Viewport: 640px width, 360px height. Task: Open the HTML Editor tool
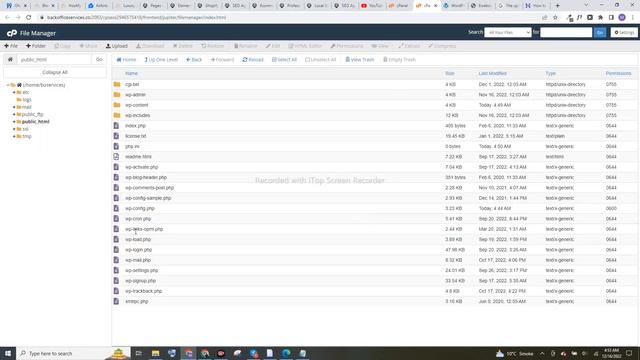(305, 46)
